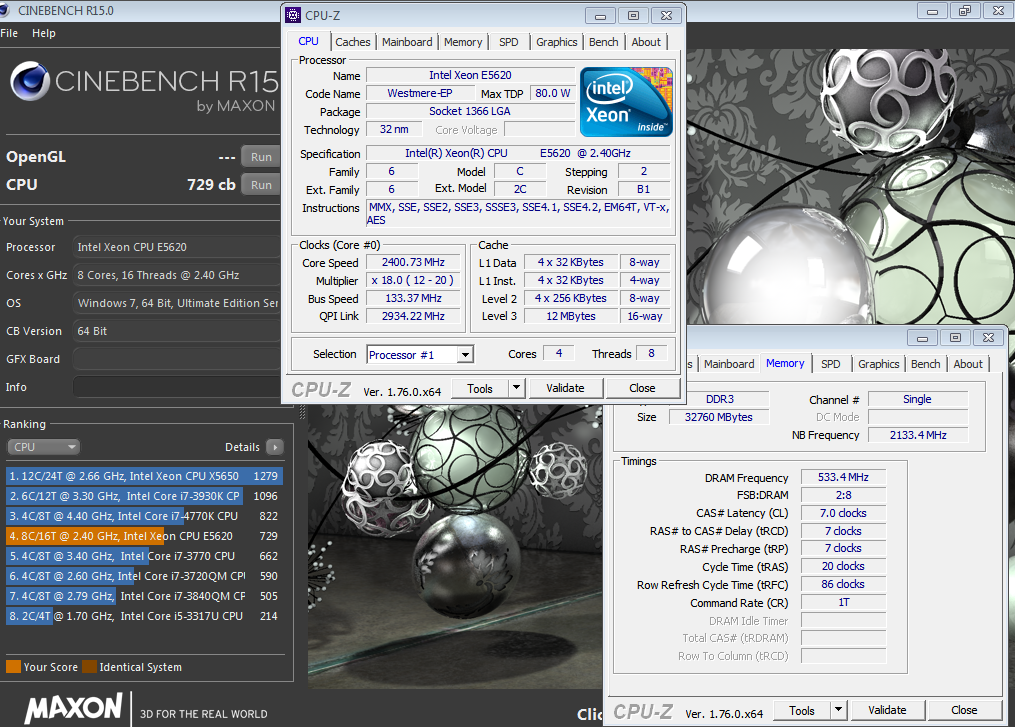The height and width of the screenshot is (727, 1015).
Task: Select ranking row Intel Core i7-4770K
Action: pos(144,516)
